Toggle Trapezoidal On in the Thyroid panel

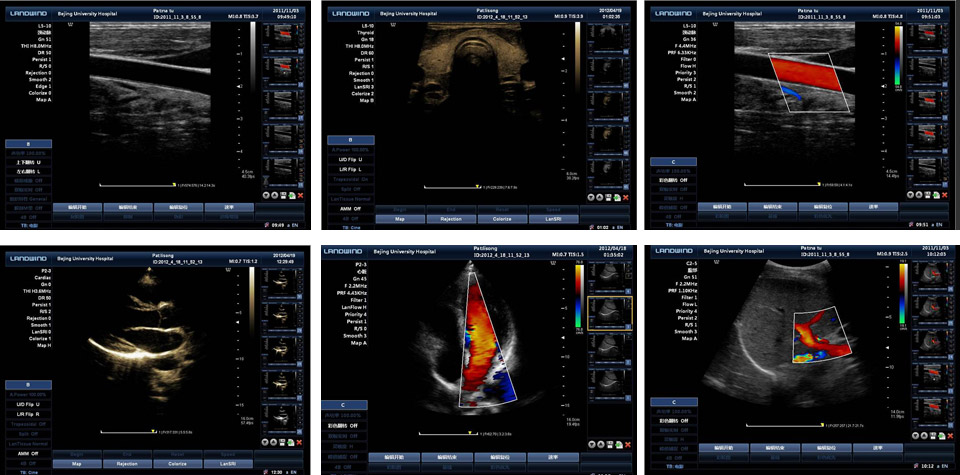[351, 179]
